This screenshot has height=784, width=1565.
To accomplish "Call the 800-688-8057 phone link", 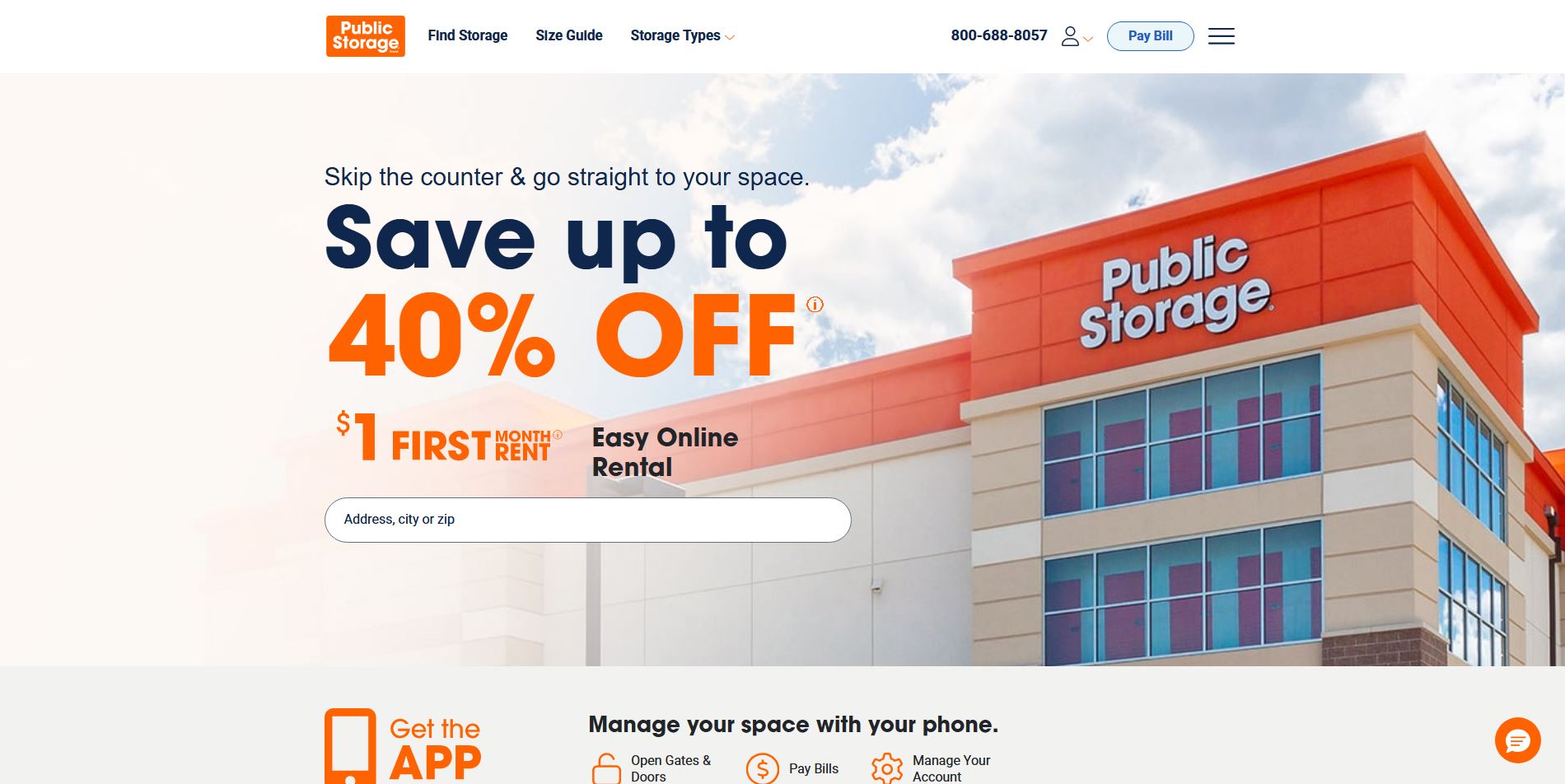I will 999,35.
